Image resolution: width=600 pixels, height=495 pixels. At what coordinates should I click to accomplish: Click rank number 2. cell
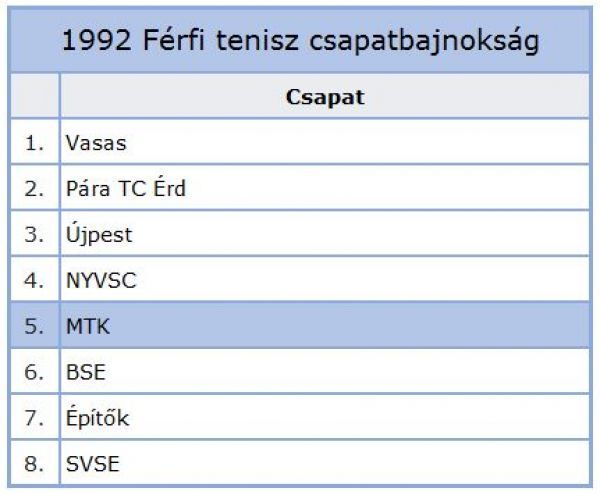(x=35, y=188)
